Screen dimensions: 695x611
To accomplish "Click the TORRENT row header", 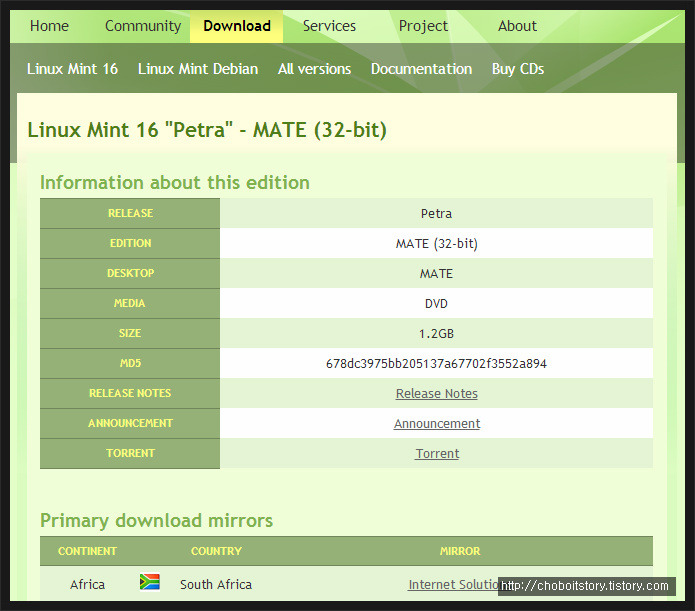I will [130, 453].
